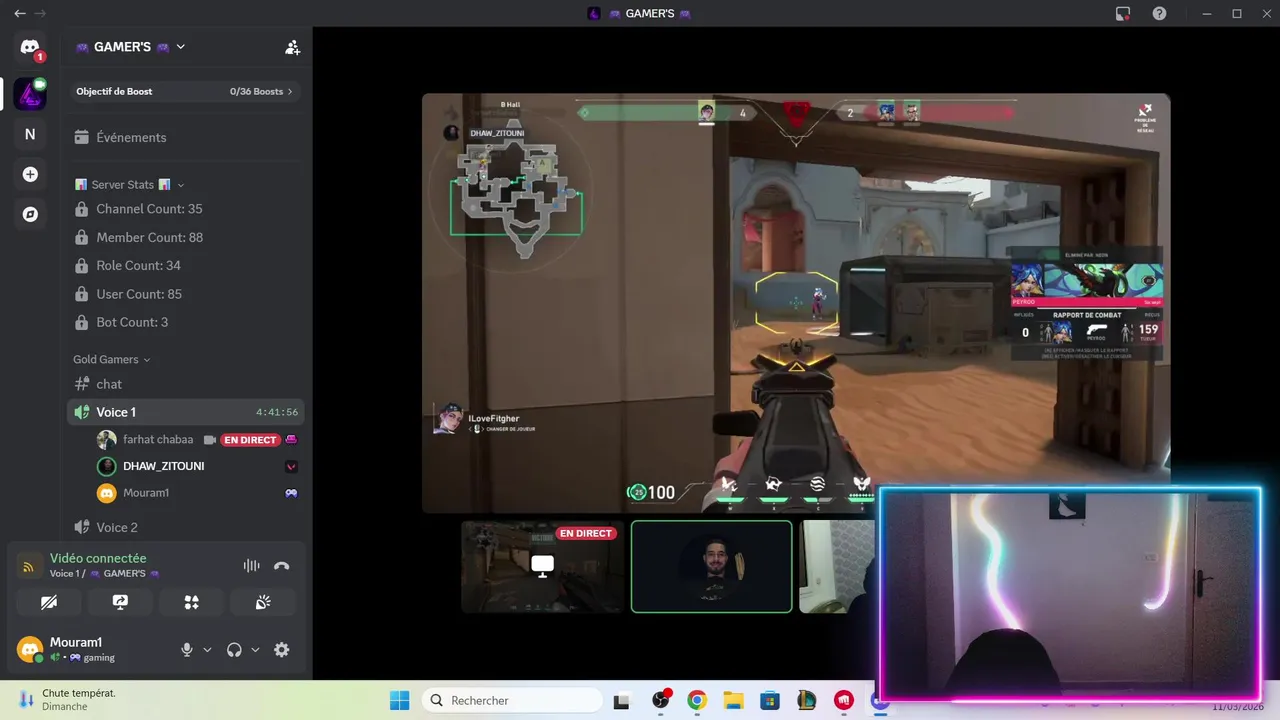Click Vidéo connectée status text
Image resolution: width=1280 pixels, height=720 pixels.
(98, 558)
